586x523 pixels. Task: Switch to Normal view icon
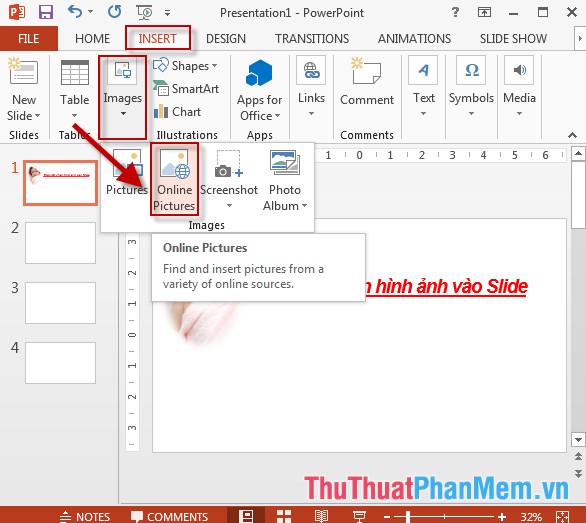tap(246, 516)
